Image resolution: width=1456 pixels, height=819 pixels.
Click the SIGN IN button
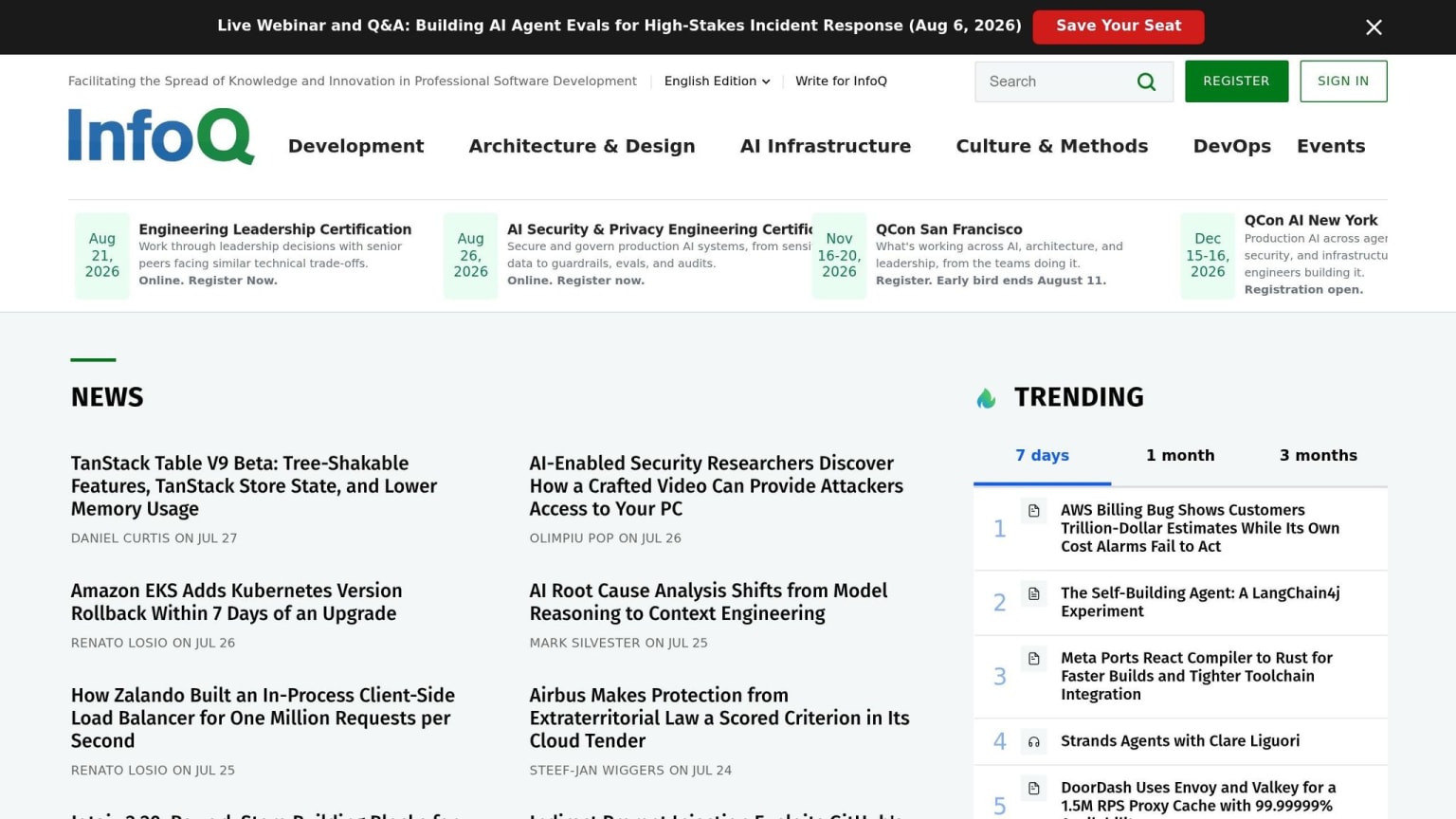point(1343,82)
